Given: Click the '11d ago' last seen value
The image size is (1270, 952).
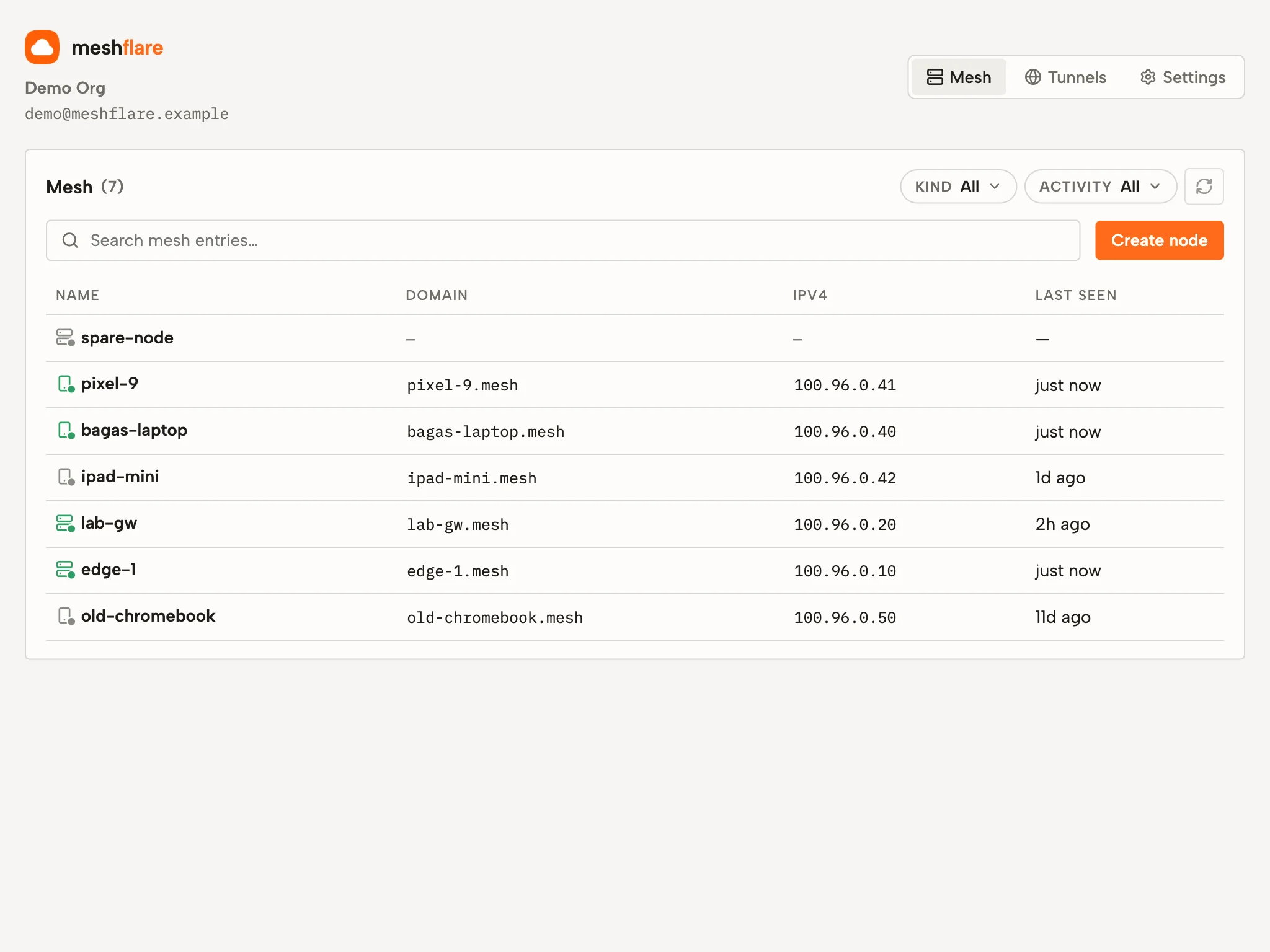Looking at the screenshot, I should (1063, 617).
